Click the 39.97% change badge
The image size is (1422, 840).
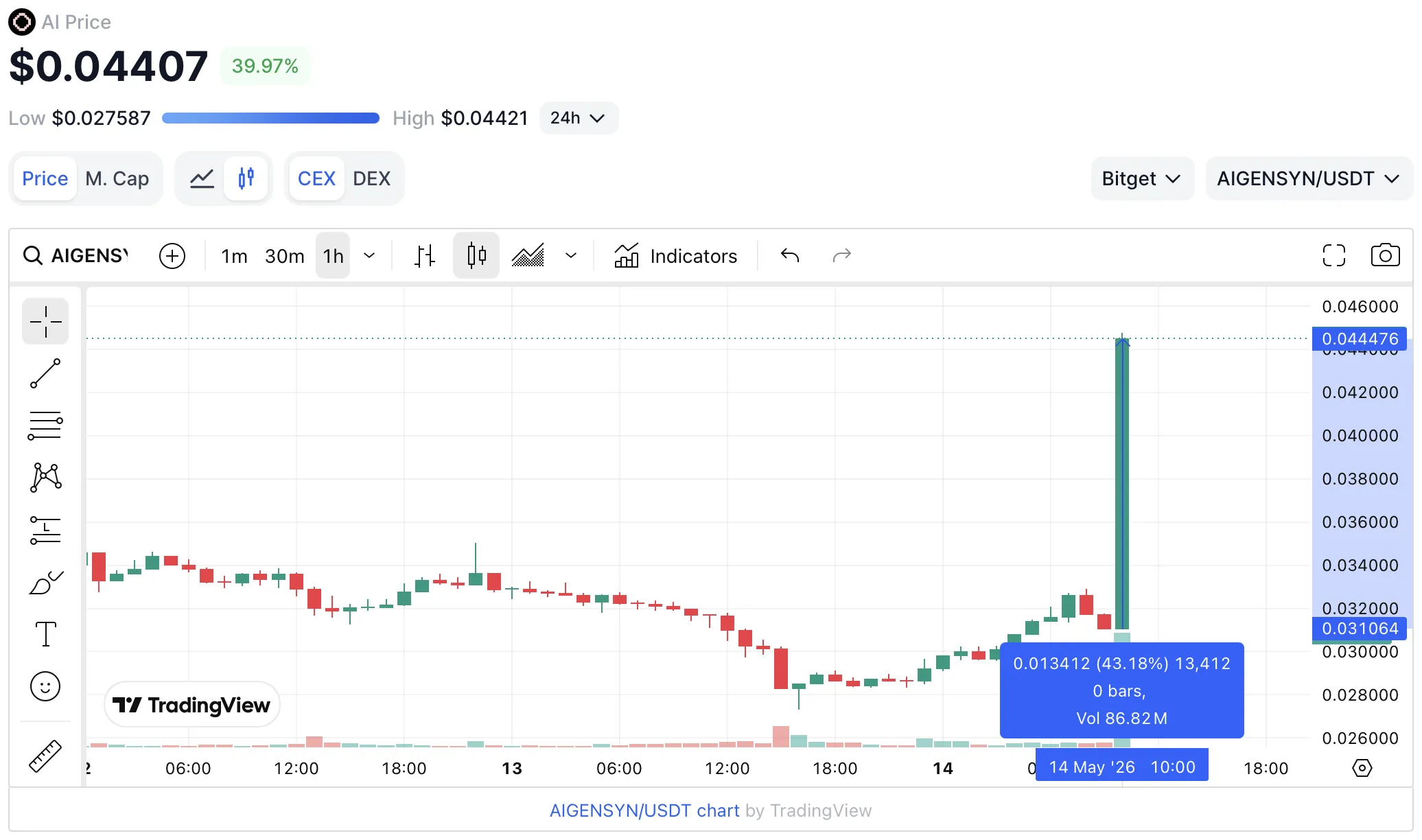click(x=265, y=66)
